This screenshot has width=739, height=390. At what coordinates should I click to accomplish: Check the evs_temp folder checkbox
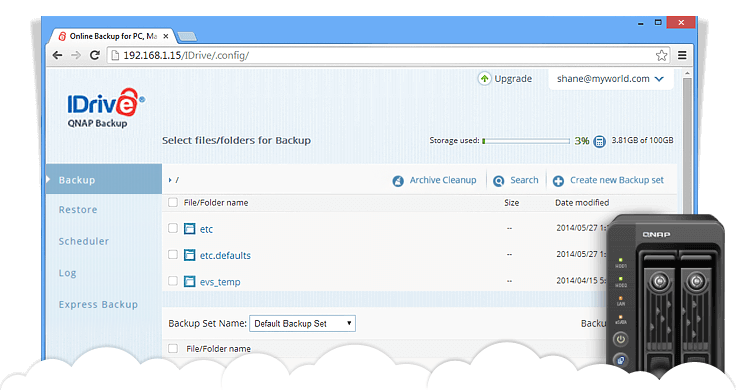(x=173, y=281)
